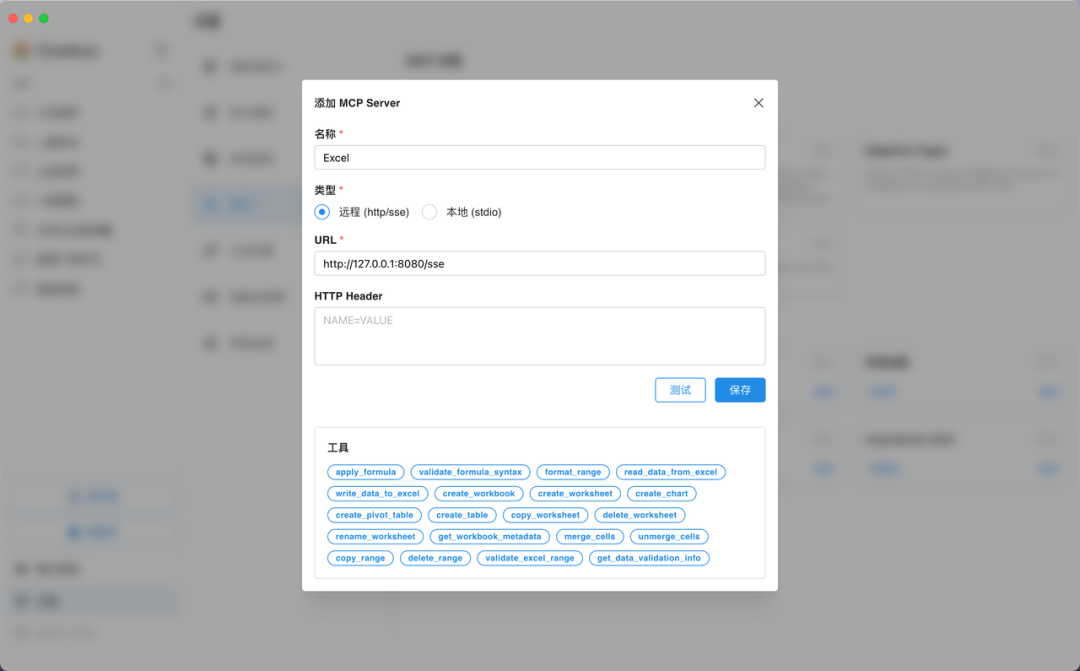Focus the URL input field
This screenshot has height=671, width=1080.
tap(539, 264)
